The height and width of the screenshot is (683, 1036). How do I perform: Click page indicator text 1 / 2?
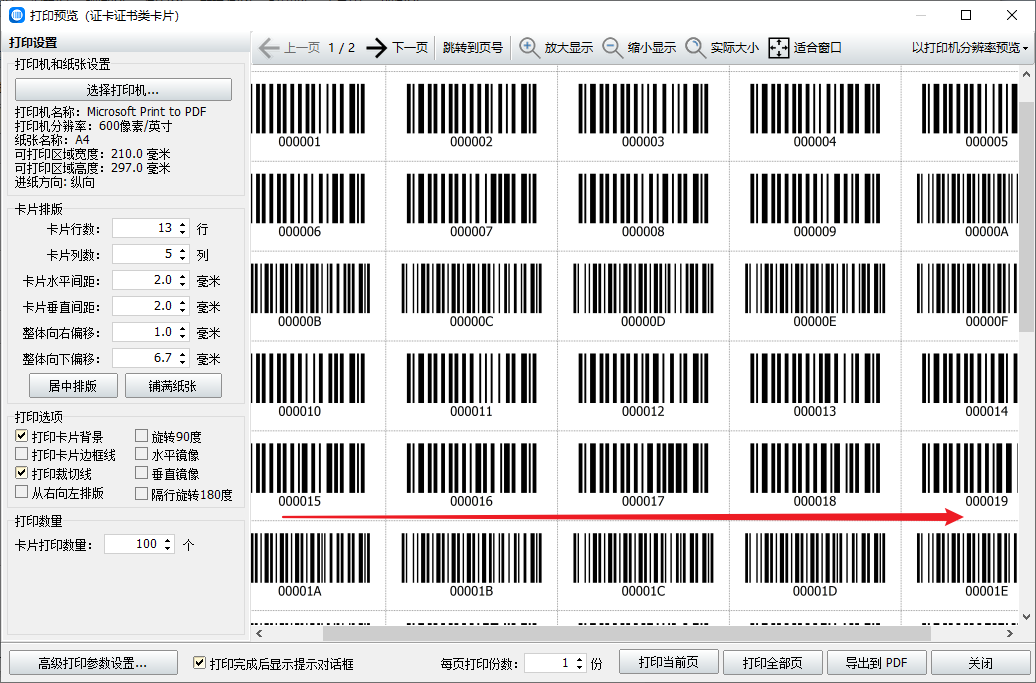[x=342, y=48]
